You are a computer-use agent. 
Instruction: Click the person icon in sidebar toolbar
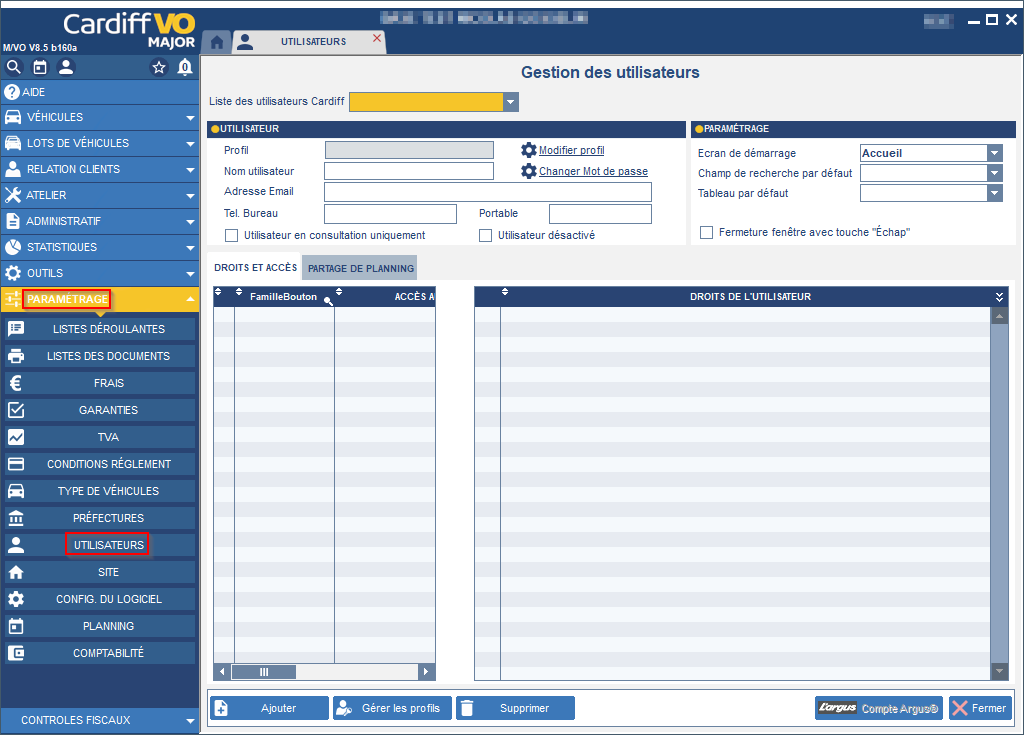click(x=66, y=67)
